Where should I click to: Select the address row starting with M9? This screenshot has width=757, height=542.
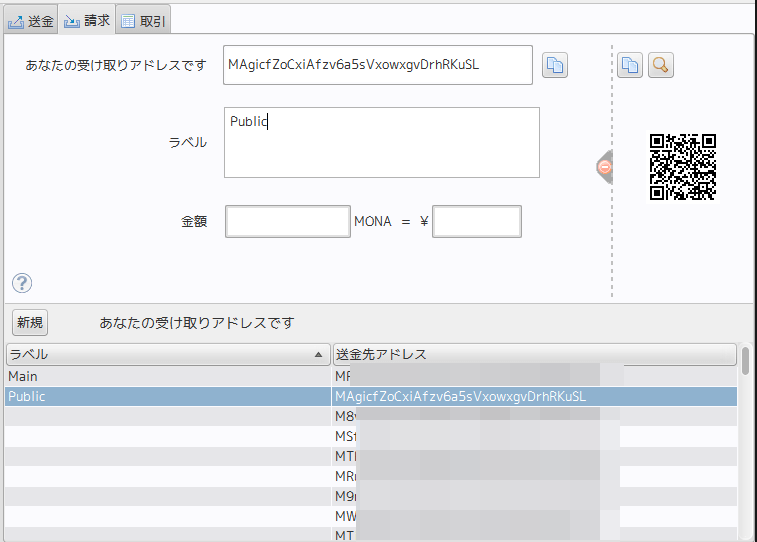371,496
